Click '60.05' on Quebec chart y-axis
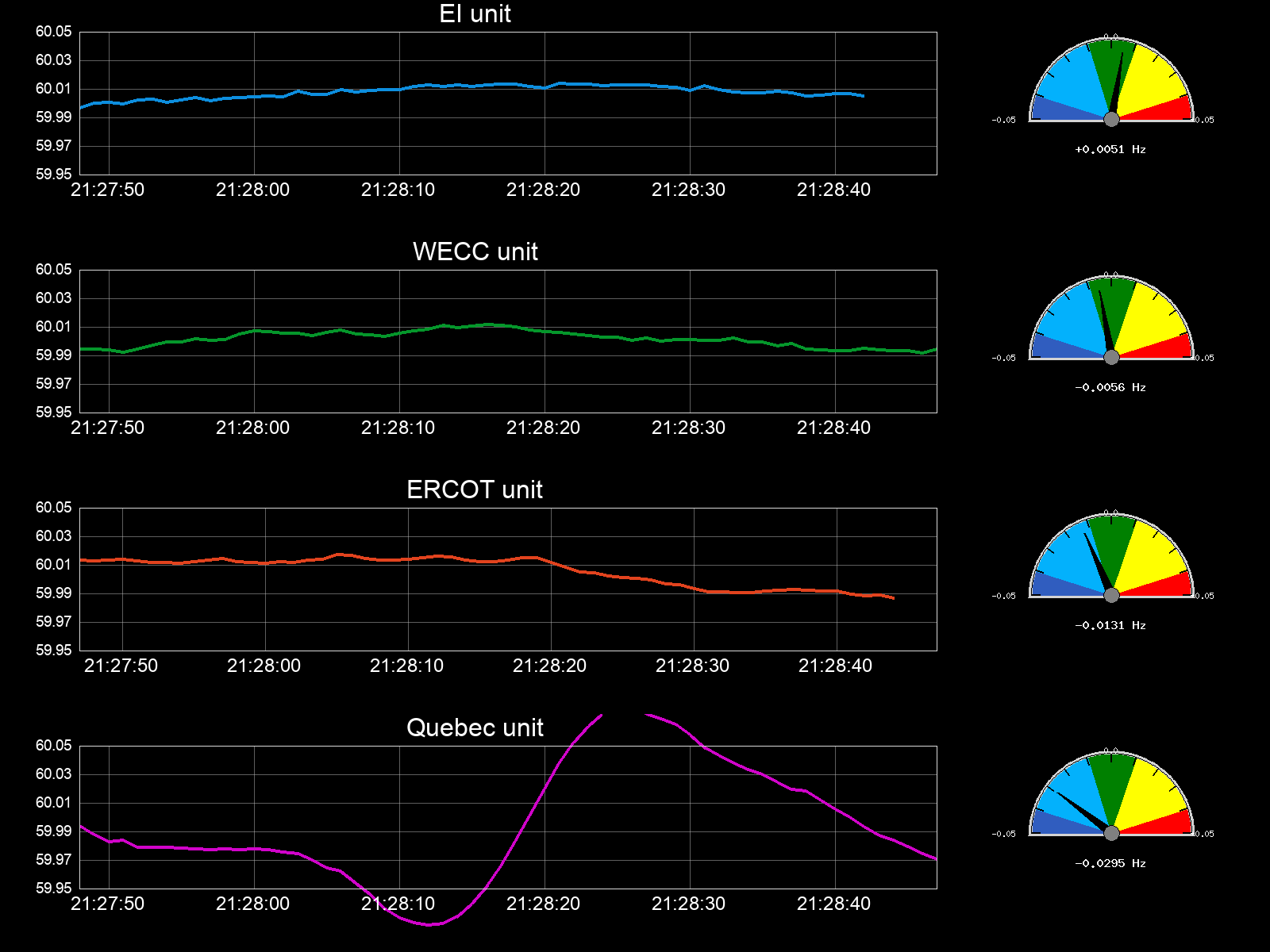 click(53, 746)
